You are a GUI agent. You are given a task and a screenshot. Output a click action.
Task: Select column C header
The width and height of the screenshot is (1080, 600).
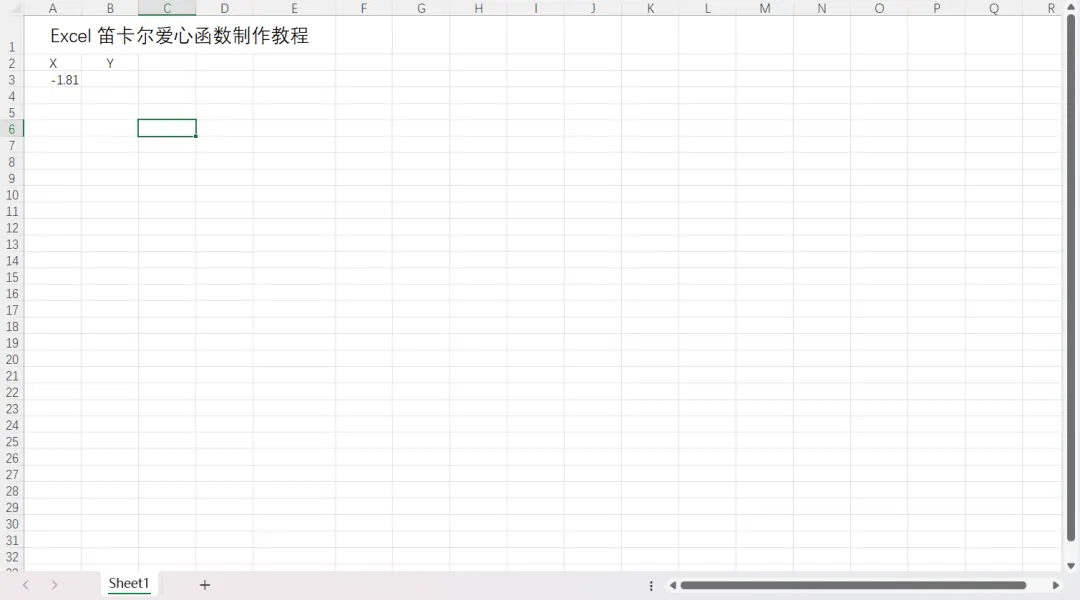click(167, 8)
